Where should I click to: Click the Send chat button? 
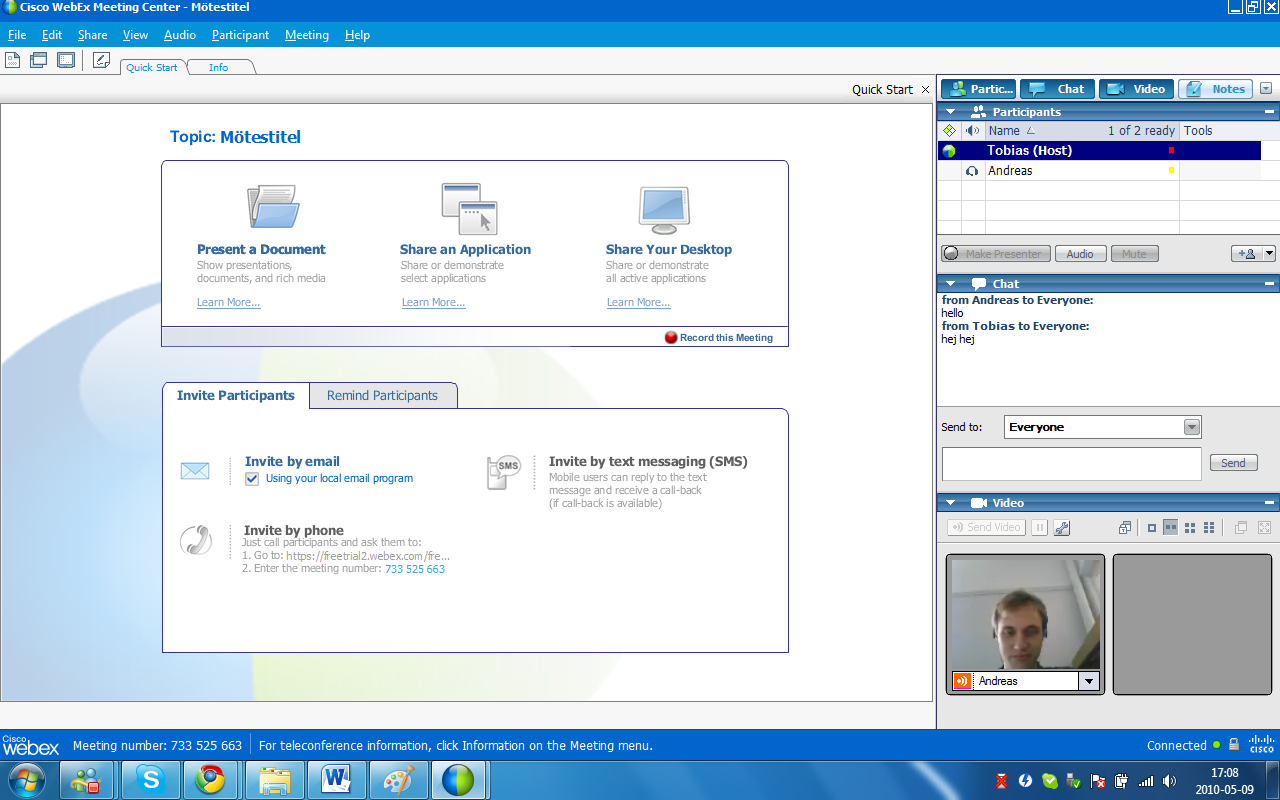(x=1233, y=463)
